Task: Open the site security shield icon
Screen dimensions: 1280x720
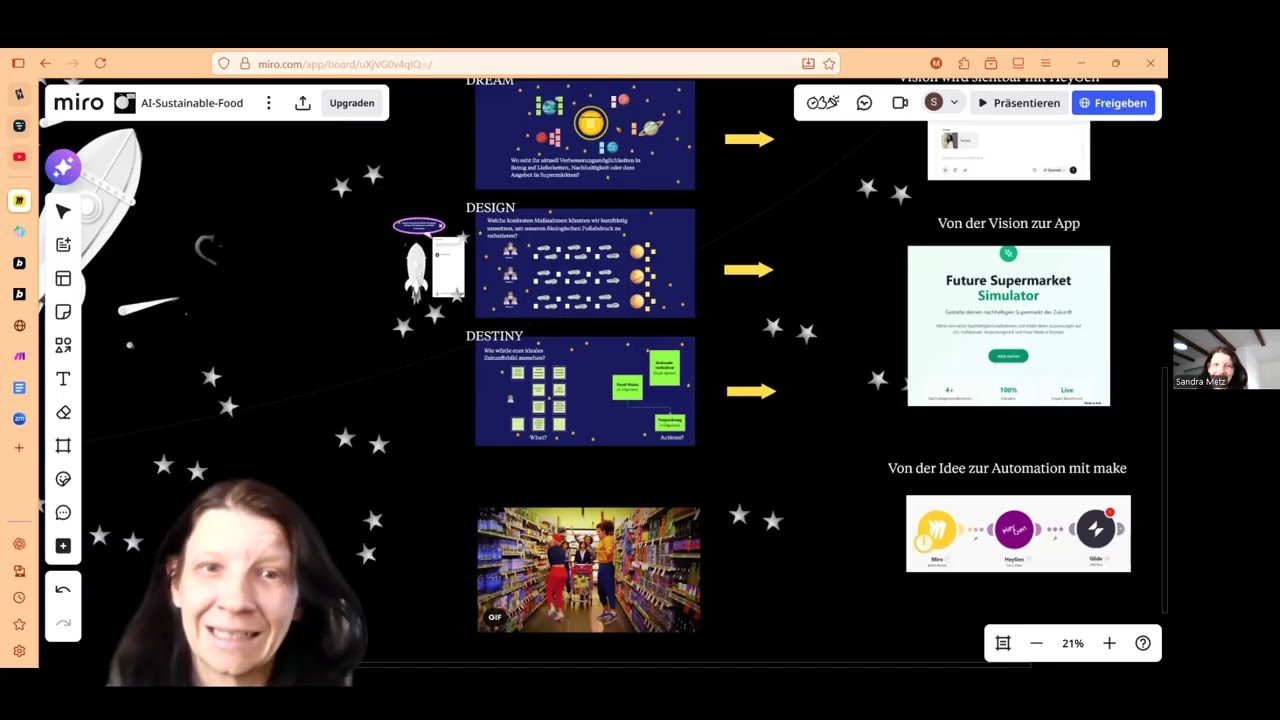Action: coord(223,63)
